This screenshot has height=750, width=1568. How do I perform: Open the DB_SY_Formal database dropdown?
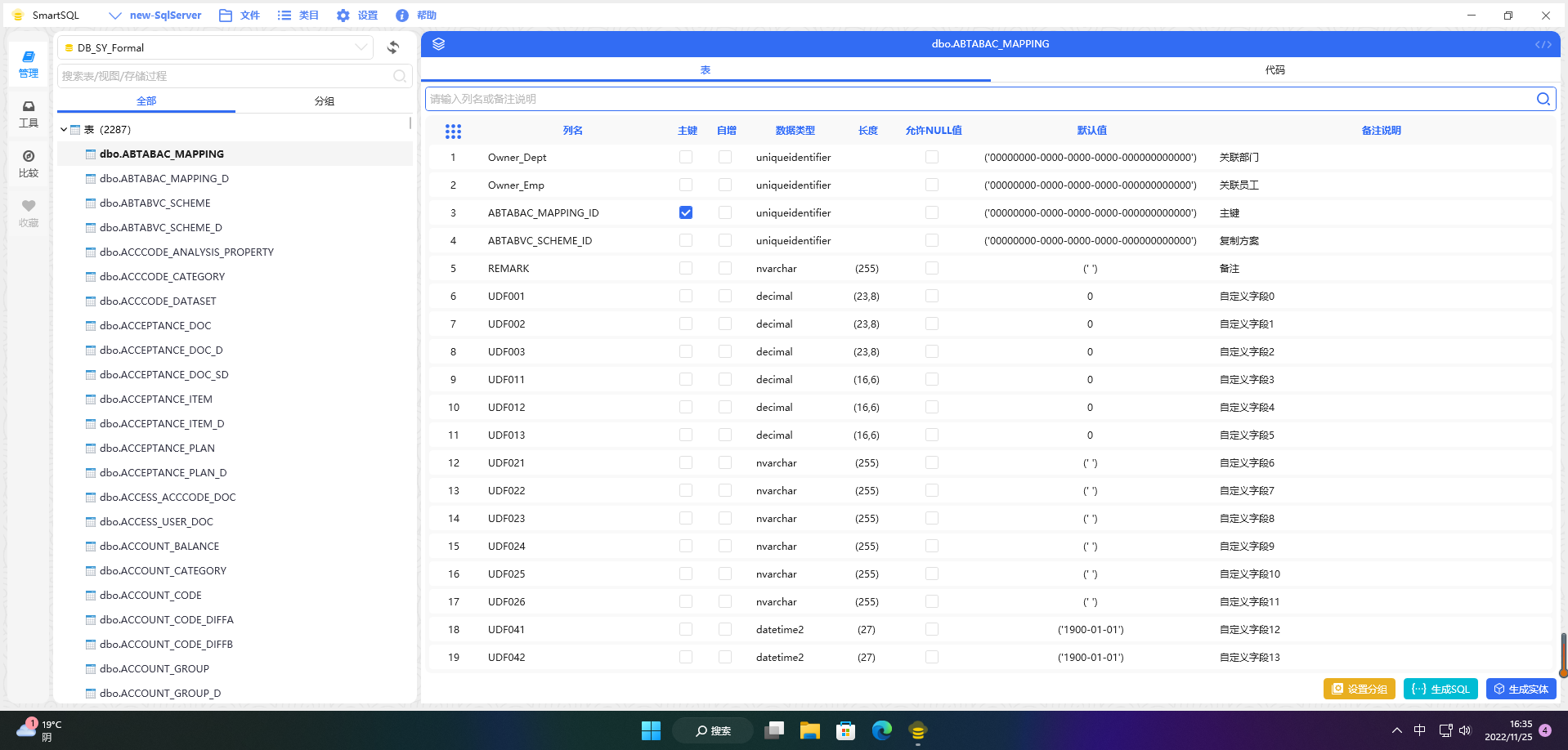(x=216, y=47)
